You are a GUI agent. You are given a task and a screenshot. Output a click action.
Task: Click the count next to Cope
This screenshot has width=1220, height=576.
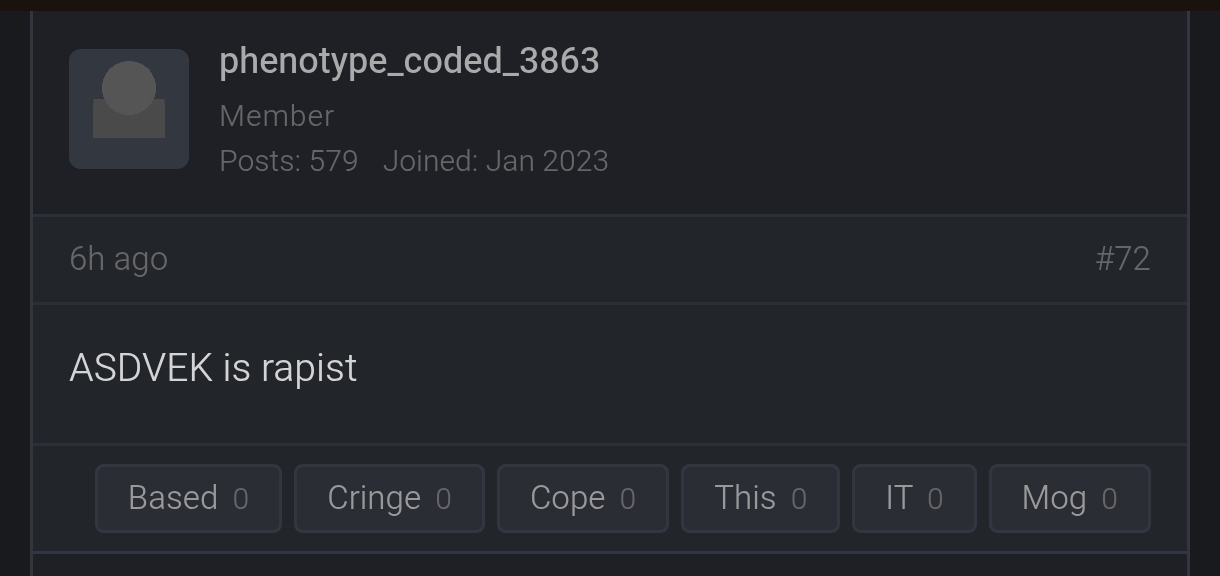pyautogui.click(x=627, y=497)
